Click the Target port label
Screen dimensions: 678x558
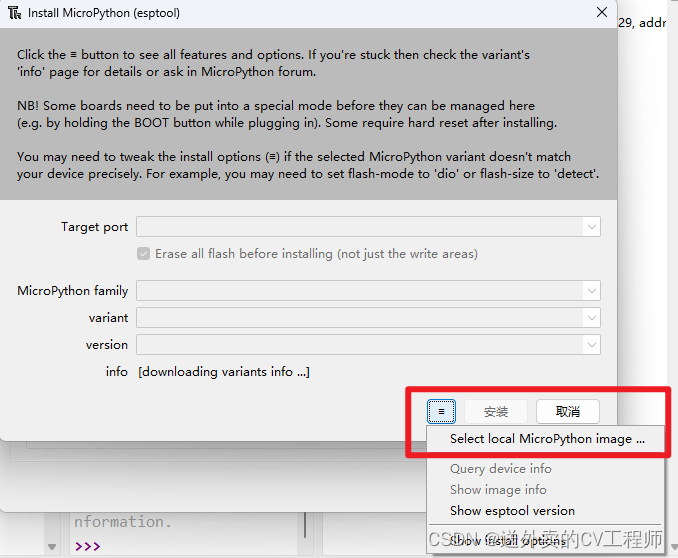pyautogui.click(x=95, y=227)
